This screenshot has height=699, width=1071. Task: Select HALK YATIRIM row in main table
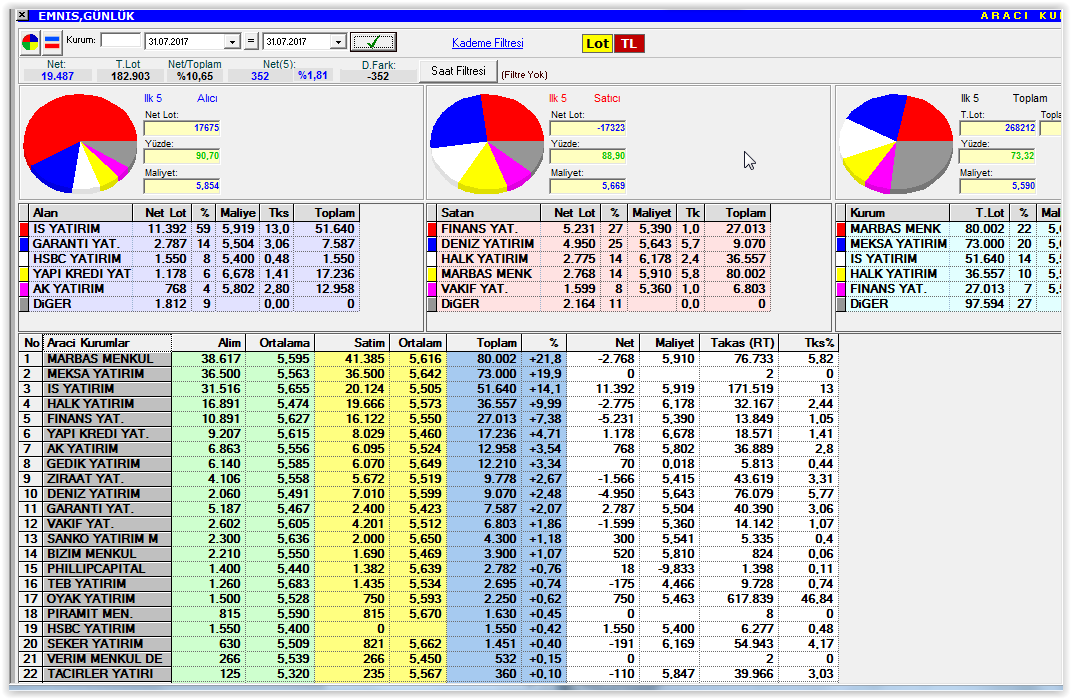click(428, 404)
